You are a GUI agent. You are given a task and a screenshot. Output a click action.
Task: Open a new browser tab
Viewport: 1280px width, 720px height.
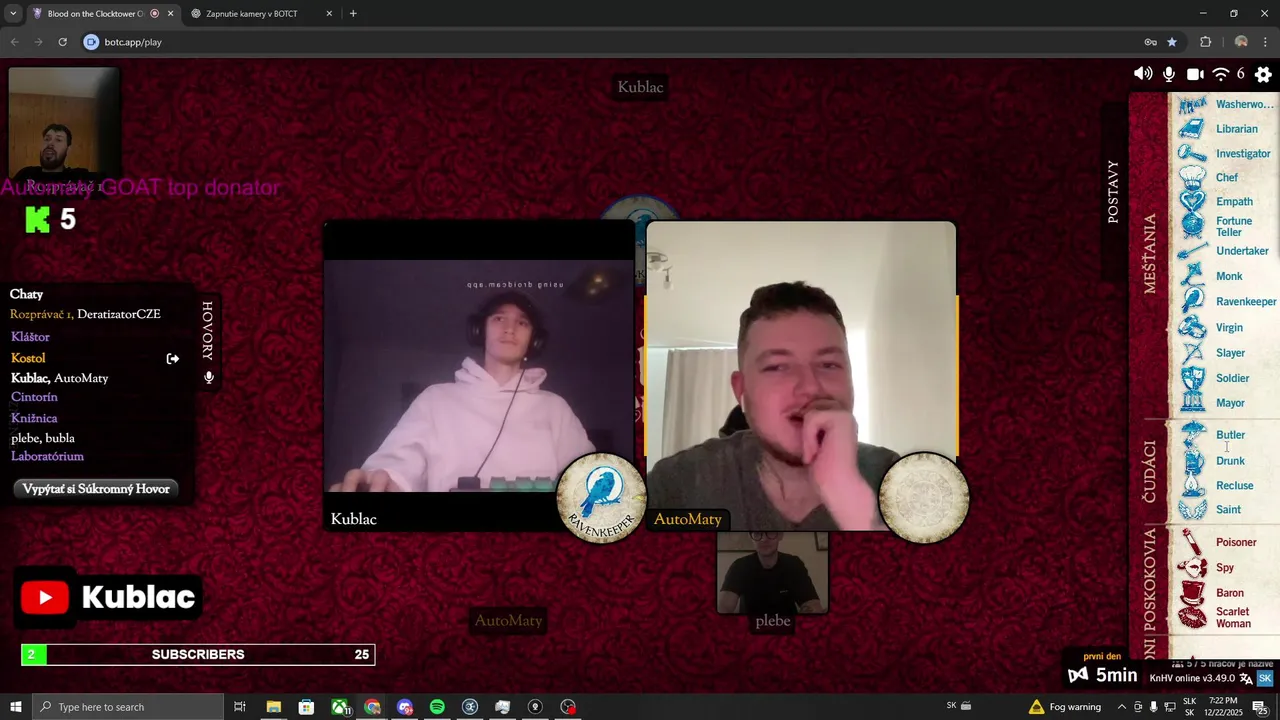pos(353,14)
